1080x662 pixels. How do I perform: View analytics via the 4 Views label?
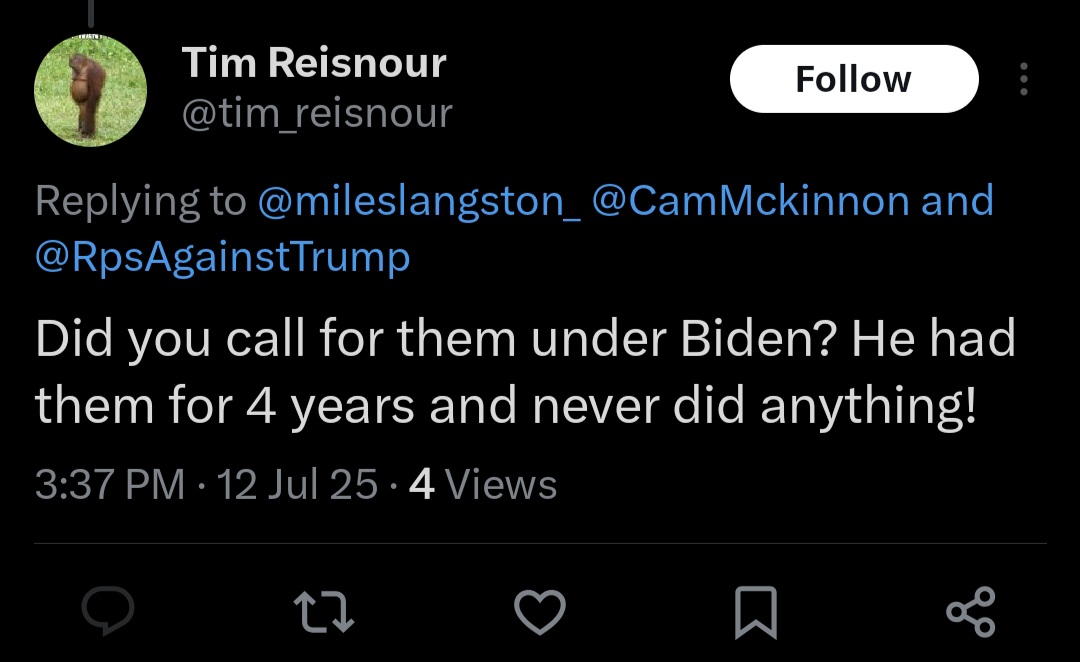pyautogui.click(x=483, y=484)
